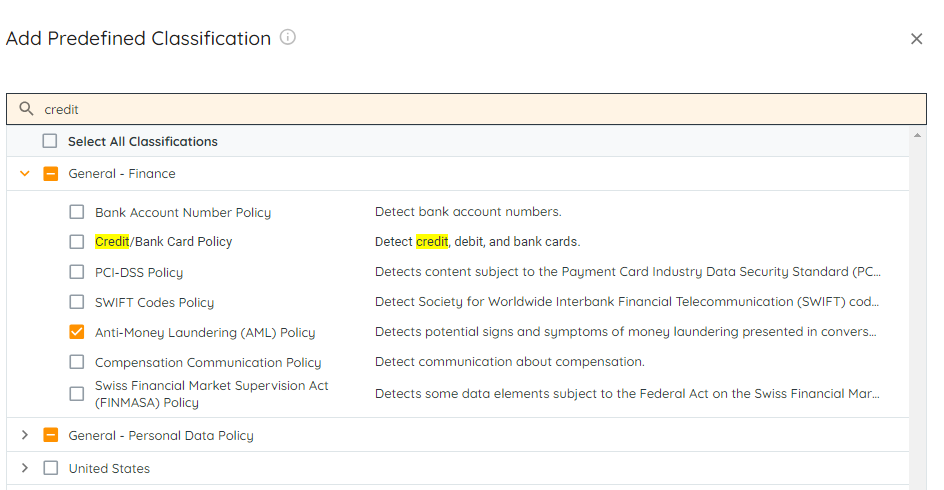Viewport: 944px width, 490px height.
Task: Expand the United States group
Action: [x=25, y=468]
